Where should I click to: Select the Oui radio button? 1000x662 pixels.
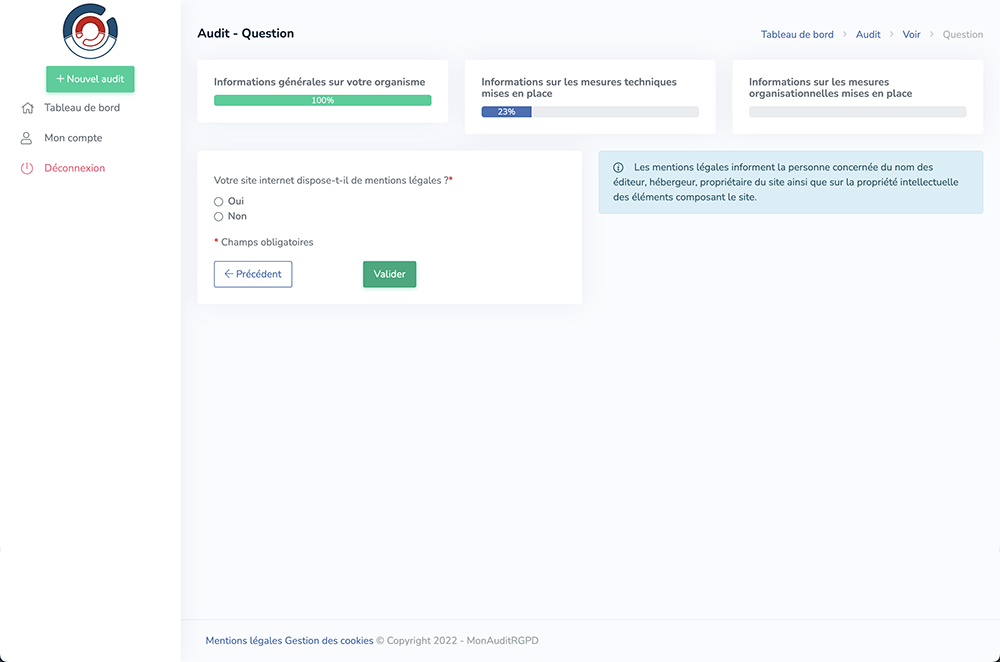tap(219, 201)
